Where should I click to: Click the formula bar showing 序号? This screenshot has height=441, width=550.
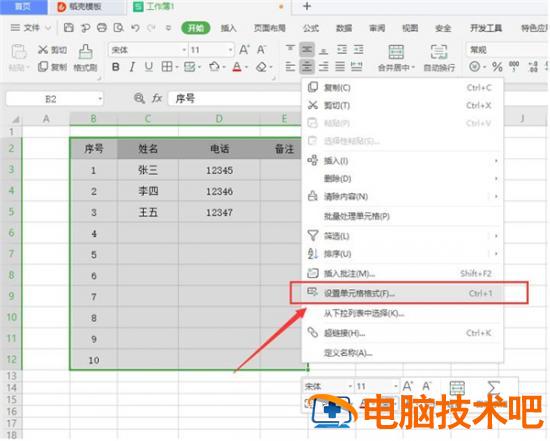(x=234, y=99)
